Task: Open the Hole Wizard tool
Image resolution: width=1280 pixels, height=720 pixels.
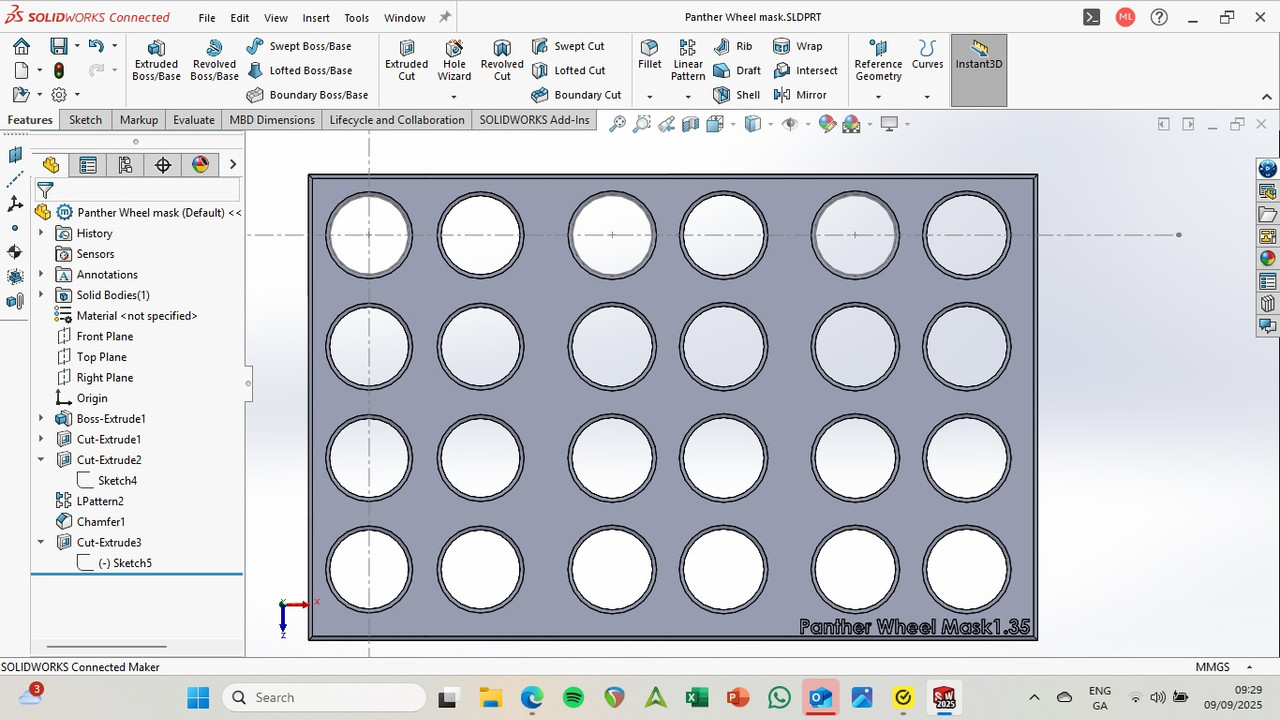Action: point(454,61)
